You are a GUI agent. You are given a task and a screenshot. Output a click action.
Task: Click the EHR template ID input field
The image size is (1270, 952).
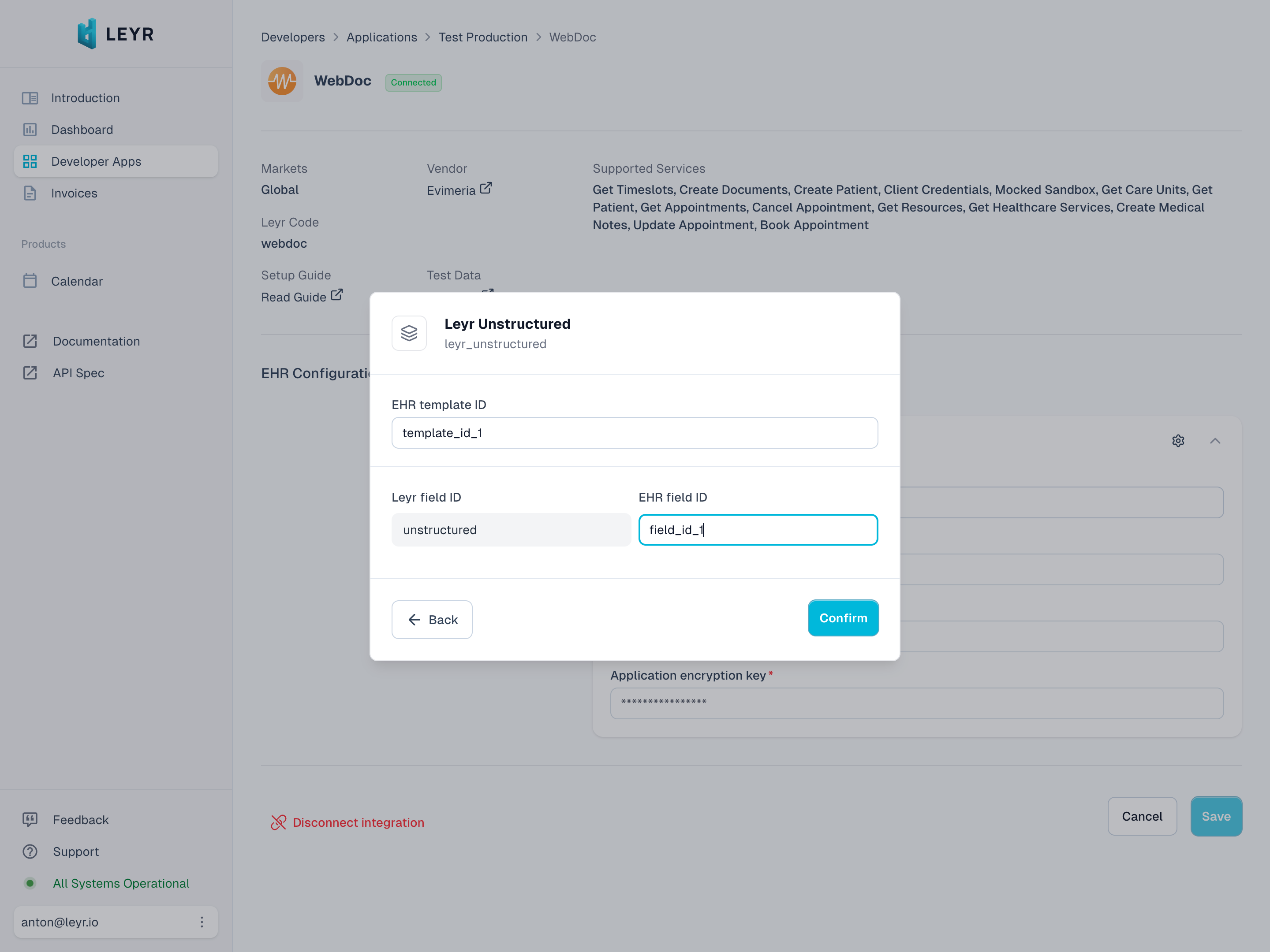[x=635, y=433]
